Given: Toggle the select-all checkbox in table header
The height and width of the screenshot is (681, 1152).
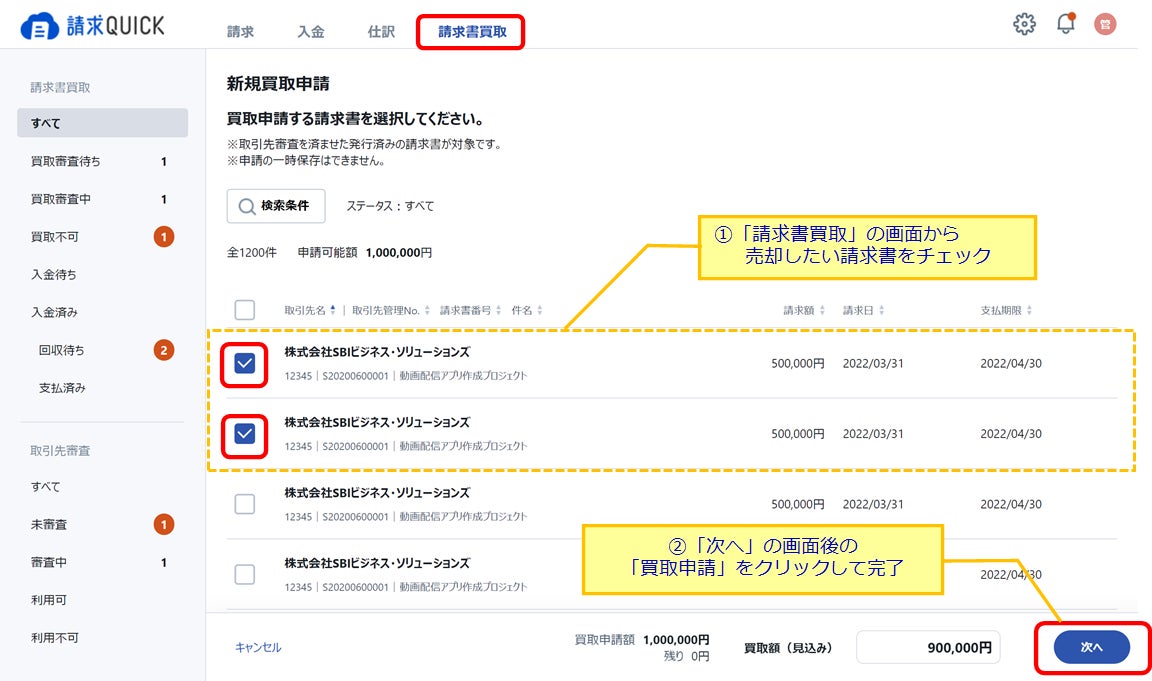Looking at the screenshot, I should [245, 310].
